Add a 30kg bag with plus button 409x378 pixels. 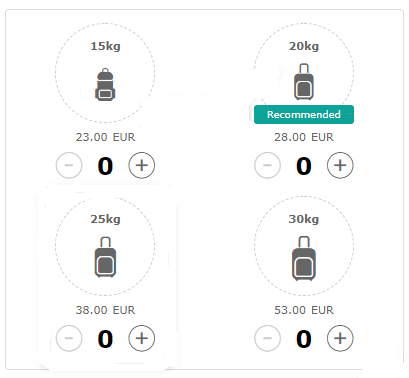340,338
